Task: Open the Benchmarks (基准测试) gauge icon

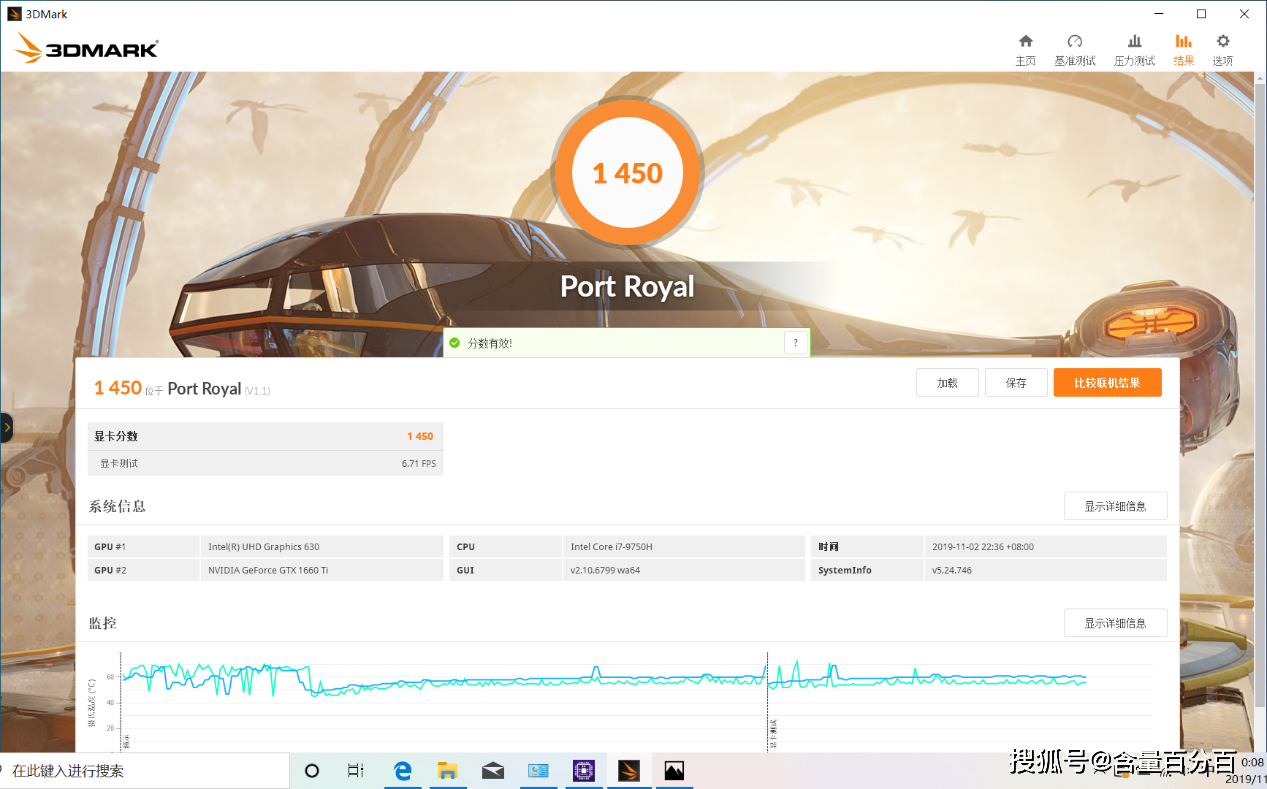Action: coord(1075,41)
